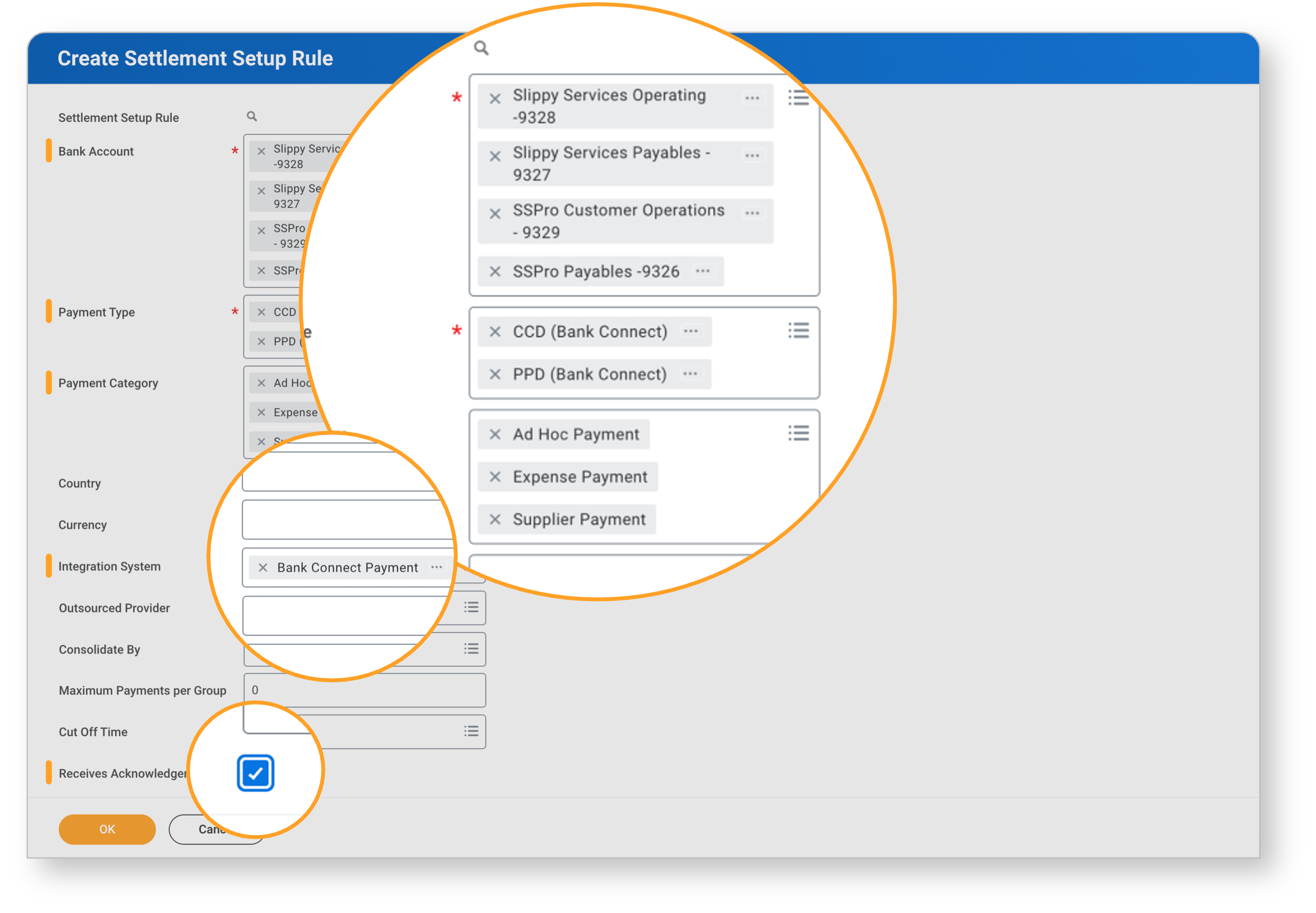
Task: Open the Consolidate By prompt list icon
Action: coord(471,649)
